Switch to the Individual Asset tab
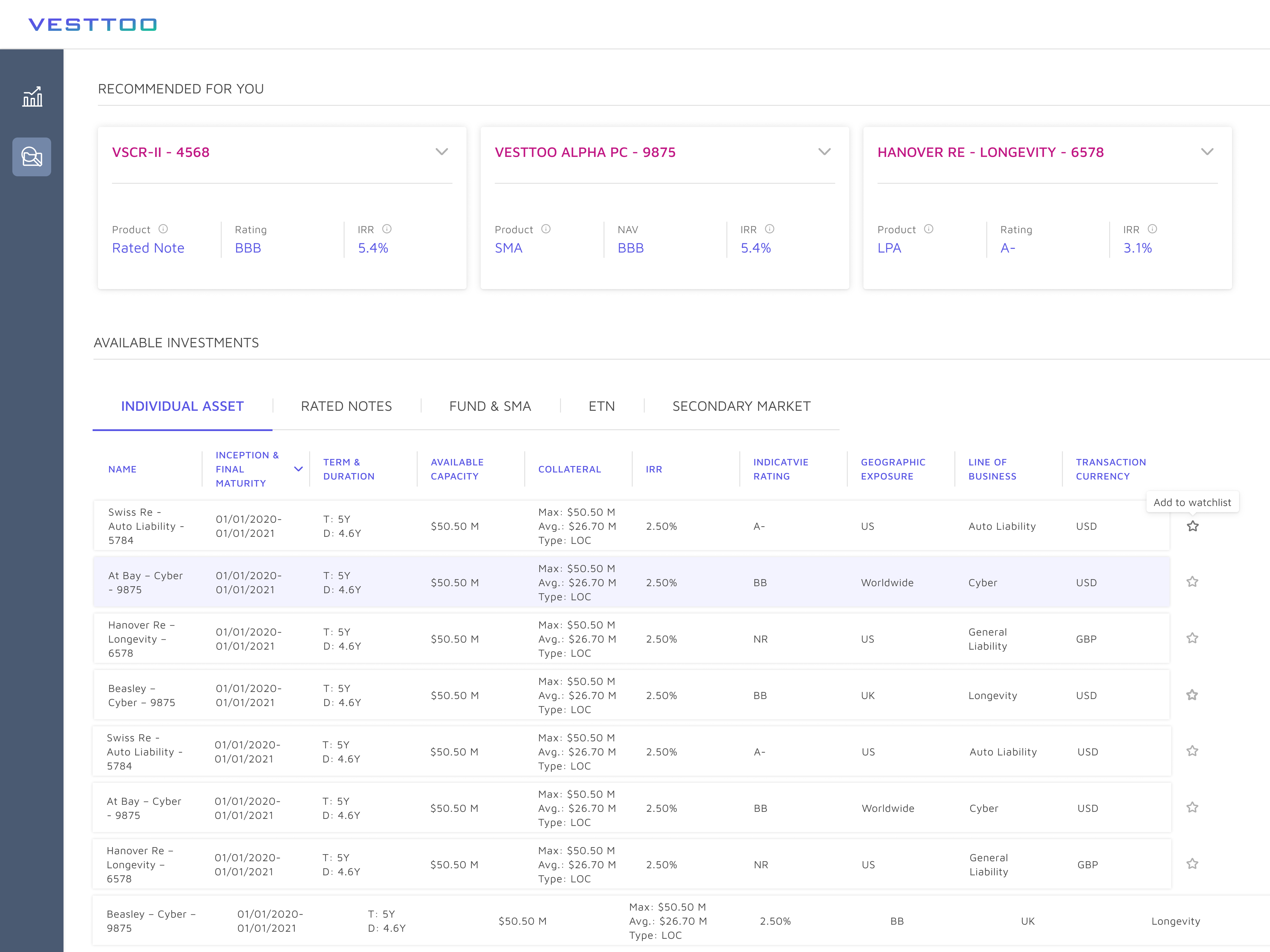 pyautogui.click(x=182, y=406)
